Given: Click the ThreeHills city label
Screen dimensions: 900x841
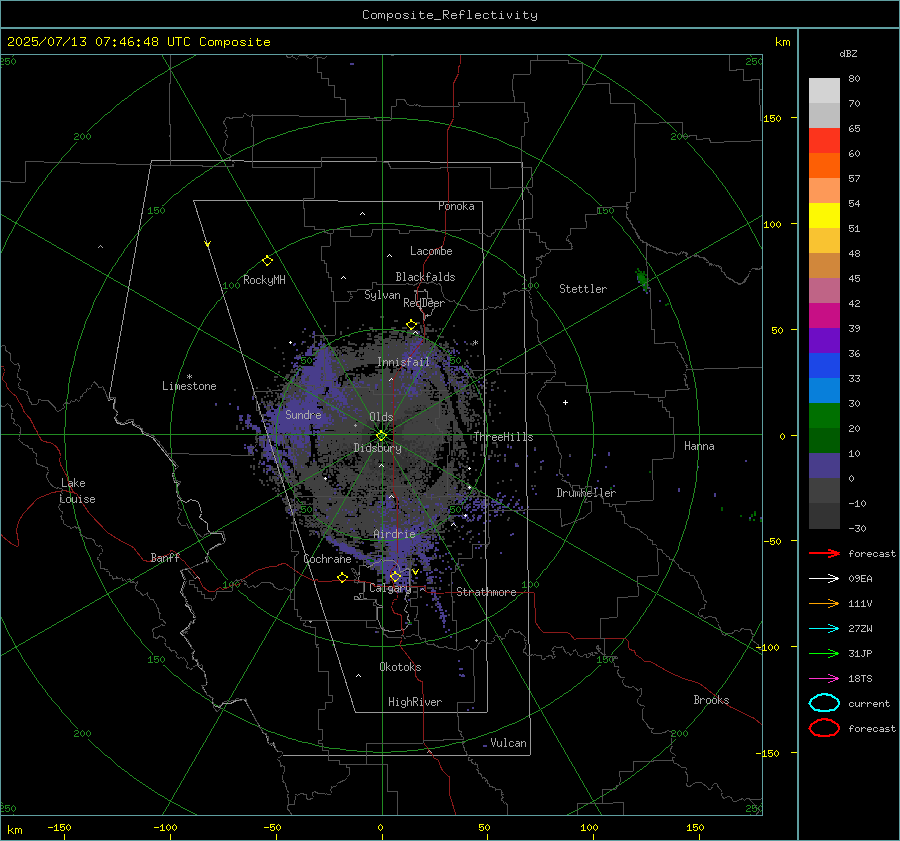Looking at the screenshot, I should tap(503, 437).
